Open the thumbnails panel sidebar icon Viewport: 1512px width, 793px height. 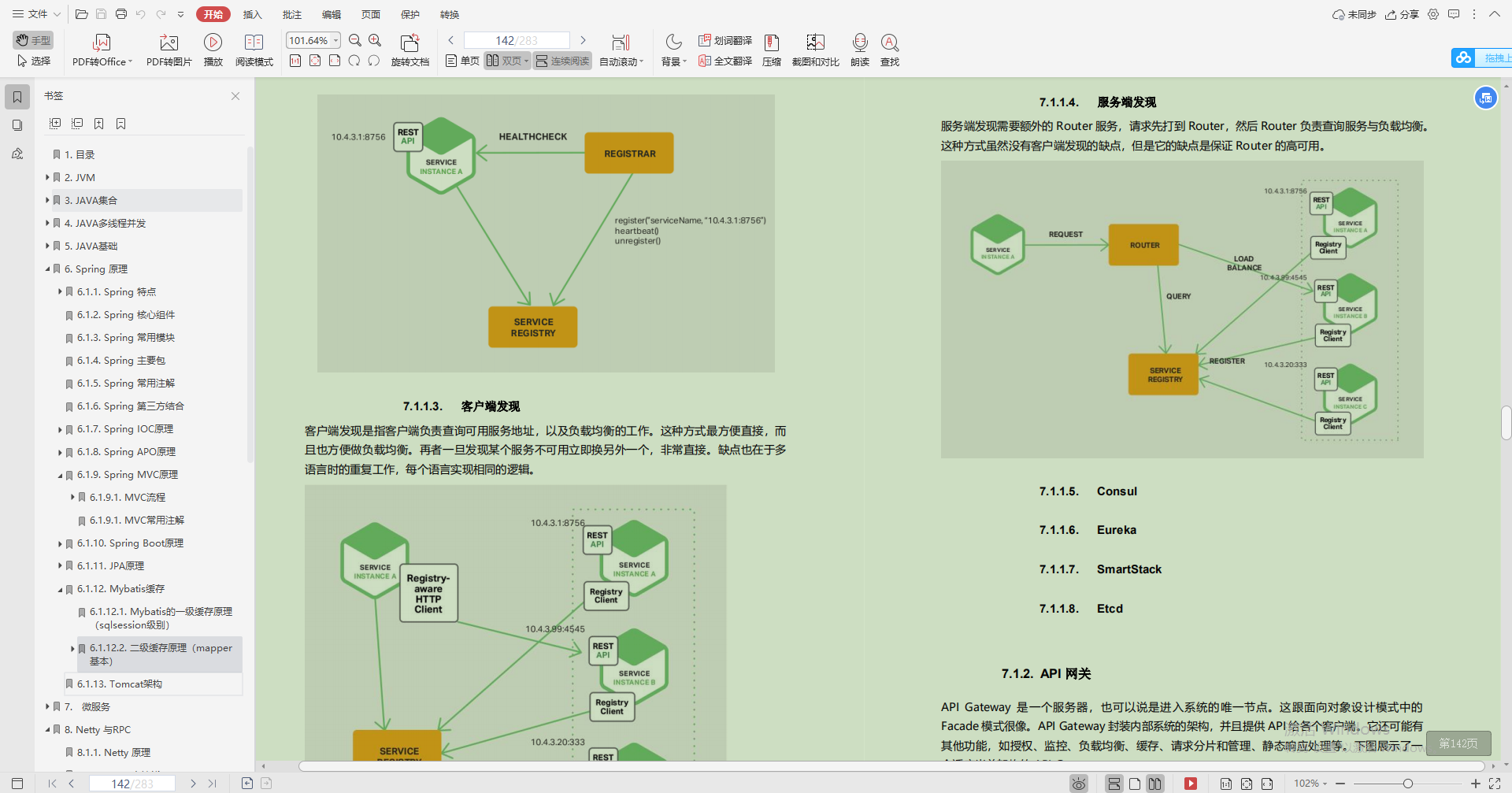[x=17, y=125]
